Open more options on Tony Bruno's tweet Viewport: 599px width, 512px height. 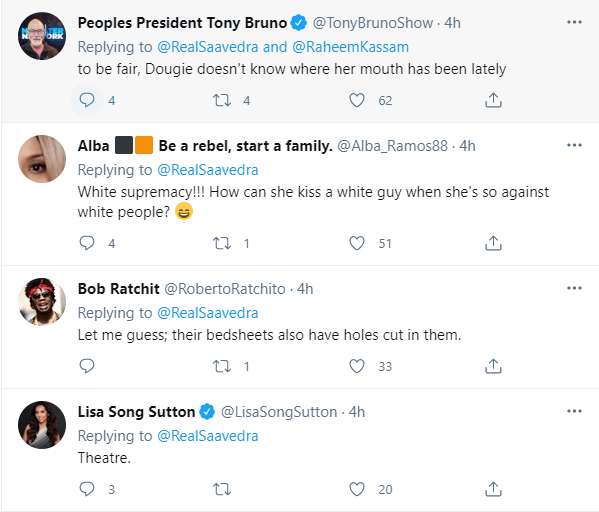pos(574,22)
